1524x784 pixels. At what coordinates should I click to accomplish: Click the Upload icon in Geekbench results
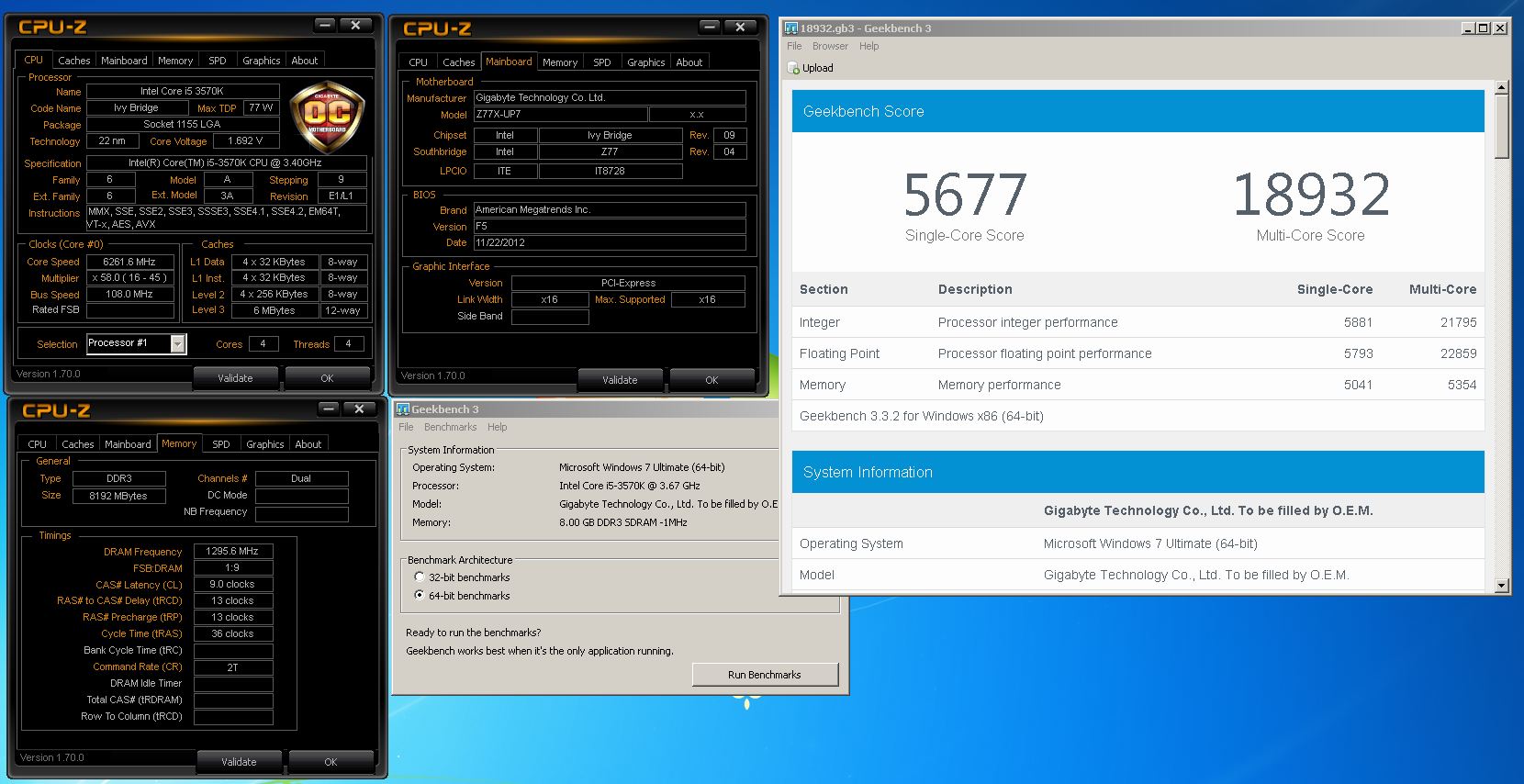coord(793,68)
